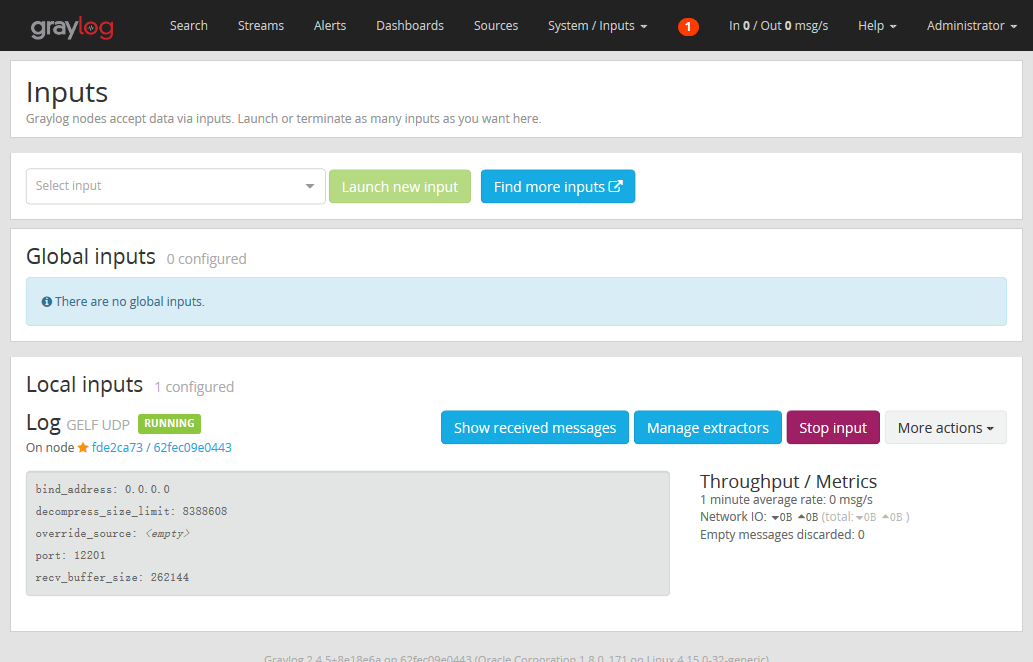
Task: Click Manage extractors button
Action: (708, 428)
